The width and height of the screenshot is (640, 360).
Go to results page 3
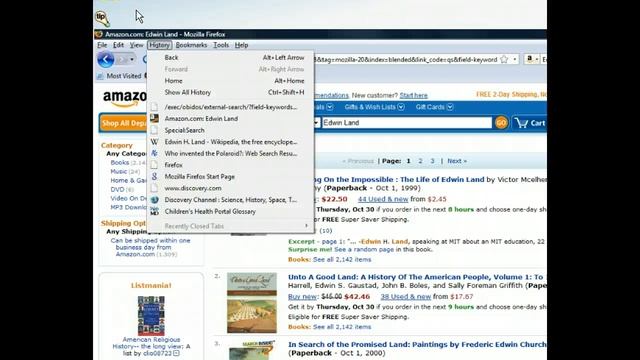coord(432,161)
